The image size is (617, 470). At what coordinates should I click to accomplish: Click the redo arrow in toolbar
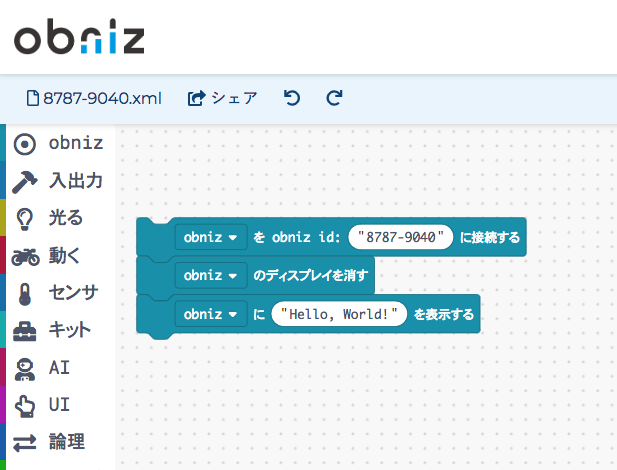point(335,98)
